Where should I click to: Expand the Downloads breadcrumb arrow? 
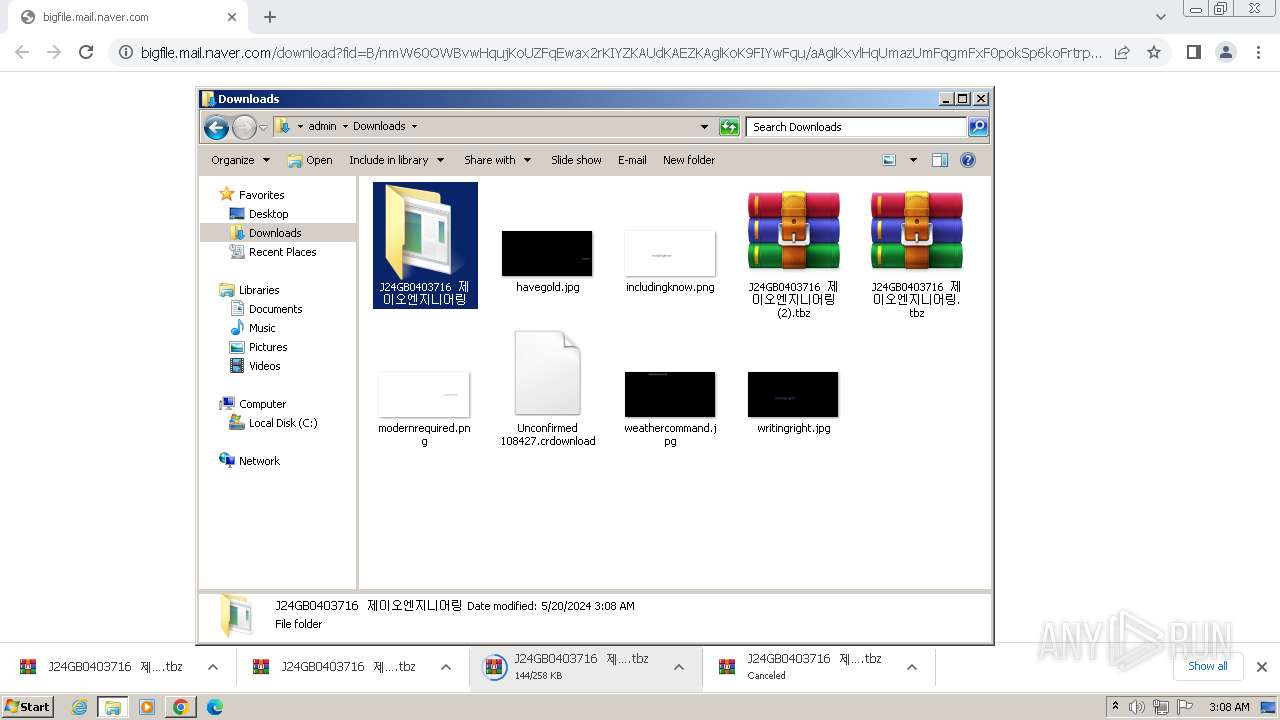click(414, 127)
